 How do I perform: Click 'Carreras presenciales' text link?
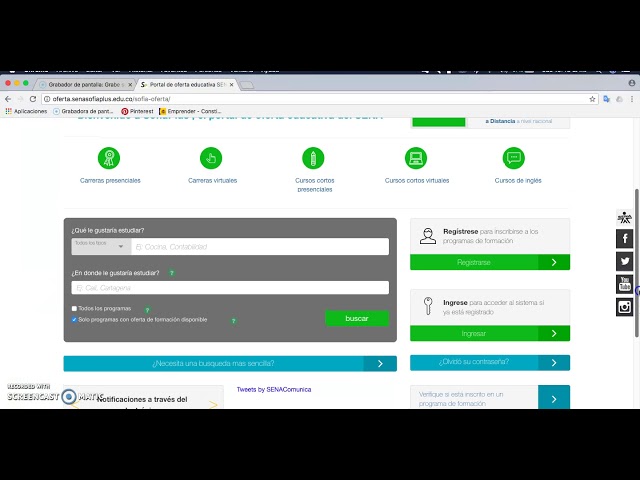coord(110,180)
